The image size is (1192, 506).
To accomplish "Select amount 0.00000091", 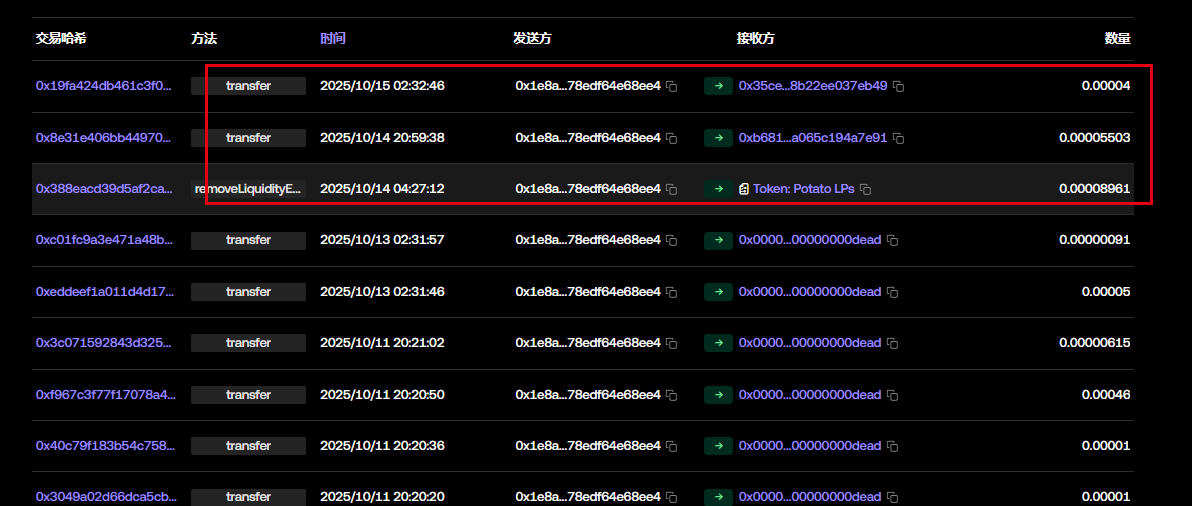I will click(x=1095, y=239).
